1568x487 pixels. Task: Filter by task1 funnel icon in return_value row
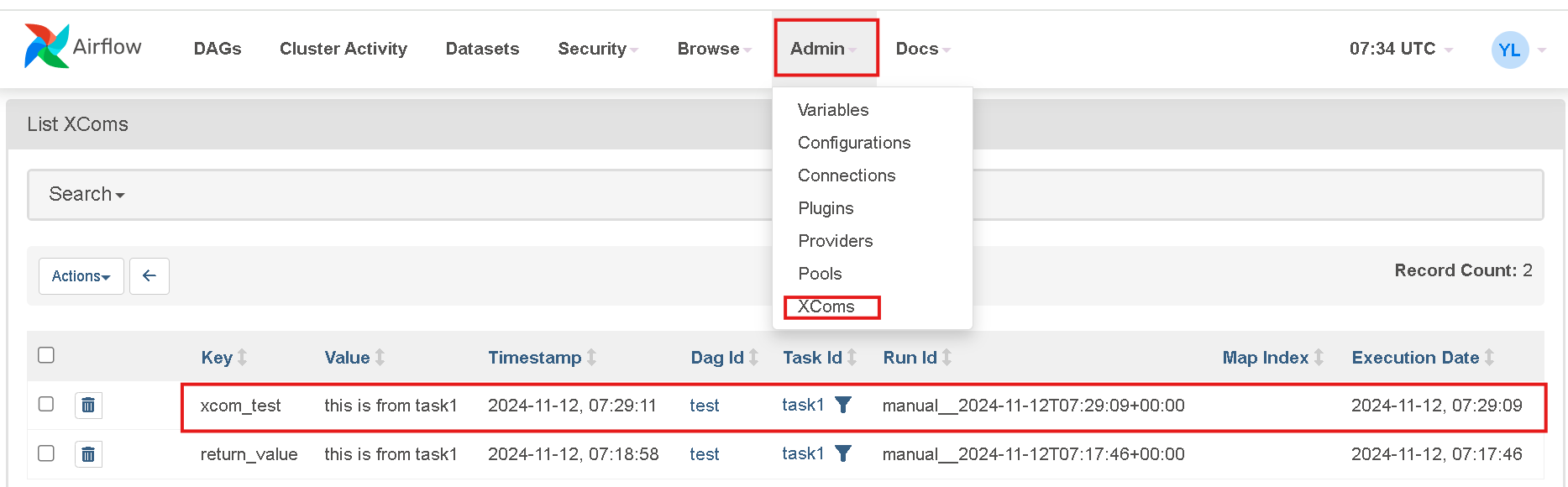click(x=843, y=453)
